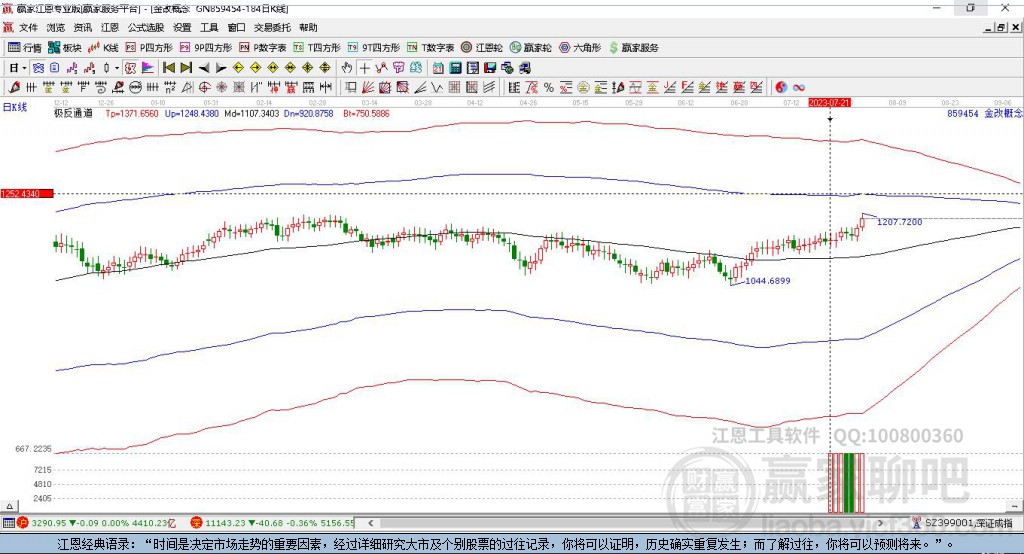The height and width of the screenshot is (554, 1024).
Task: Select the n² square tool
Action: point(170,87)
